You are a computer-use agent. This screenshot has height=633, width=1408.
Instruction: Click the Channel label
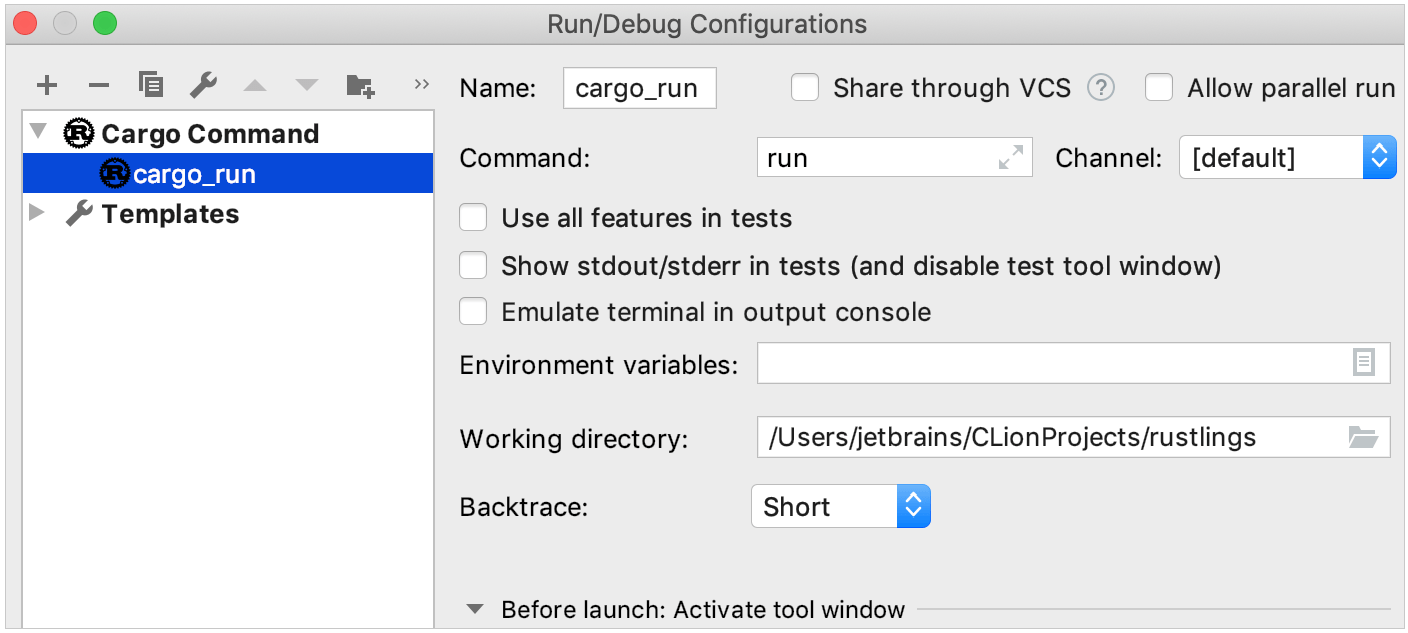(x=1109, y=158)
